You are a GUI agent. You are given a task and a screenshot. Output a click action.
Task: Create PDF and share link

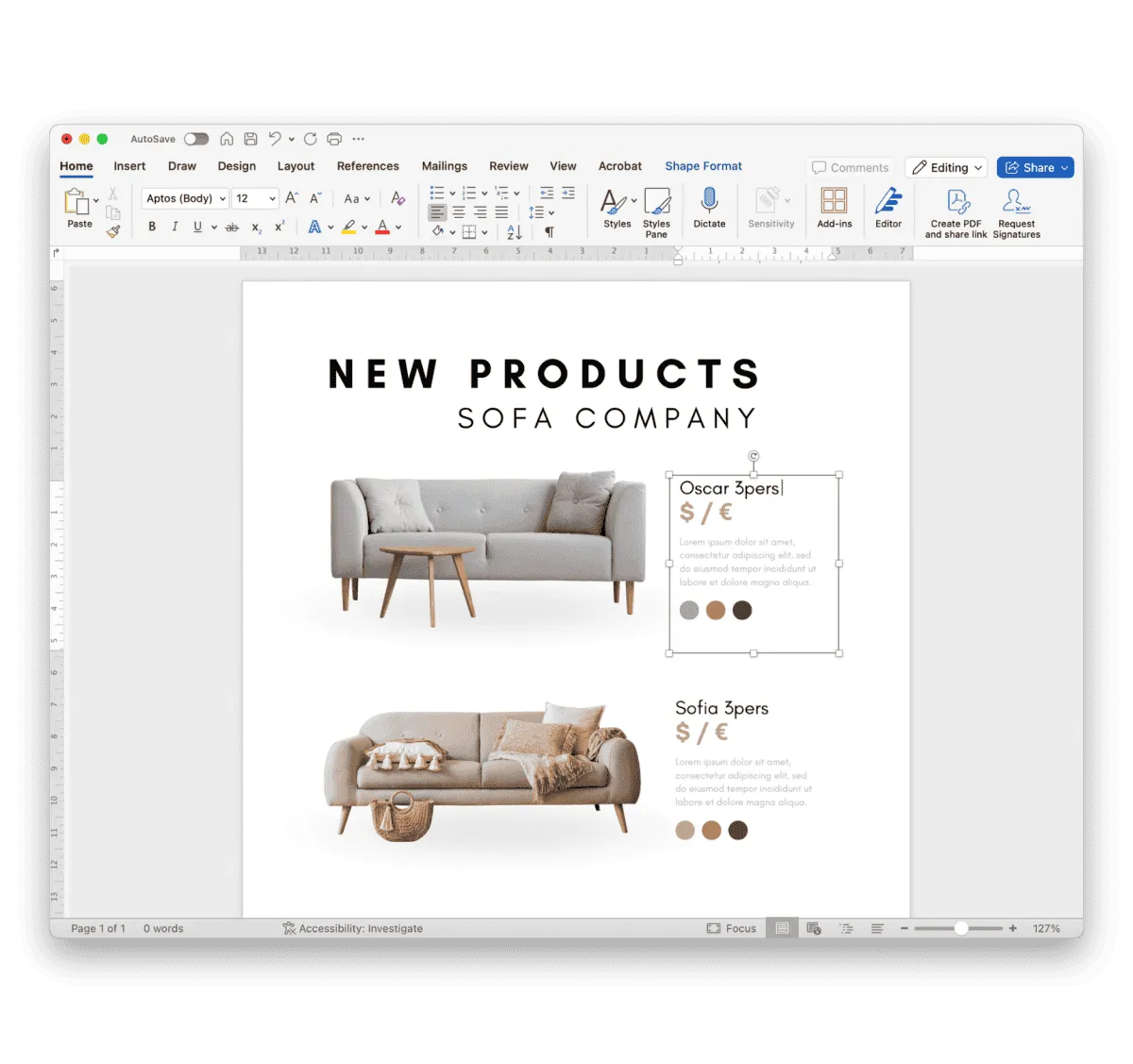click(x=955, y=212)
